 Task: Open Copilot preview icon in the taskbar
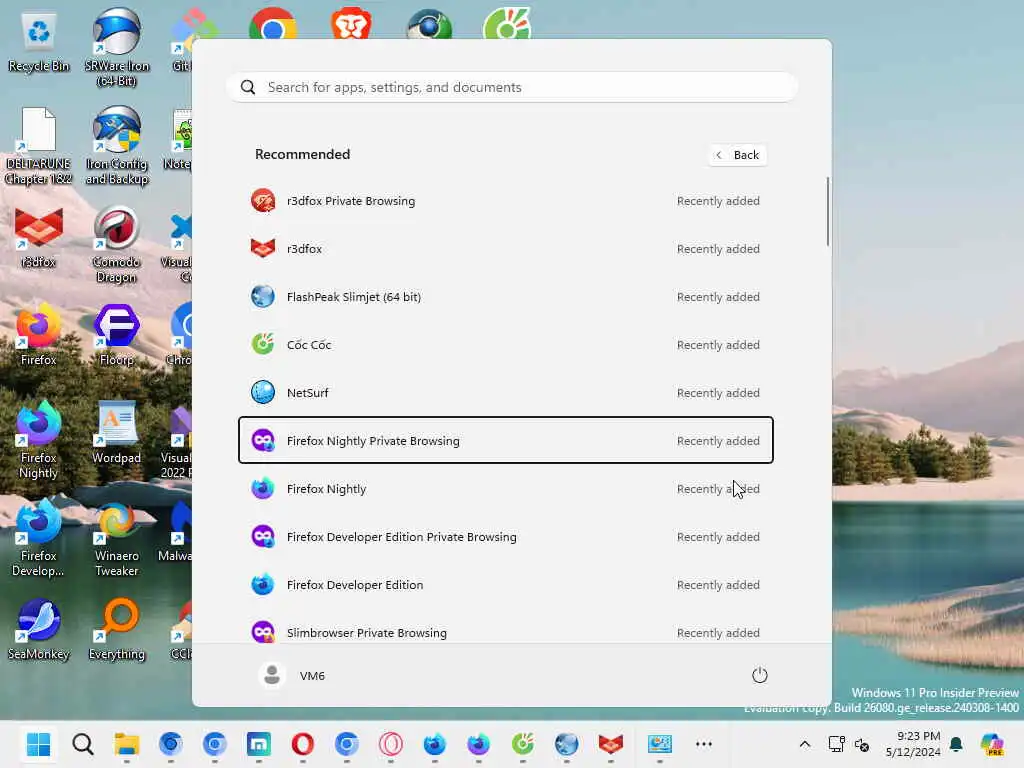pyautogui.click(x=992, y=744)
